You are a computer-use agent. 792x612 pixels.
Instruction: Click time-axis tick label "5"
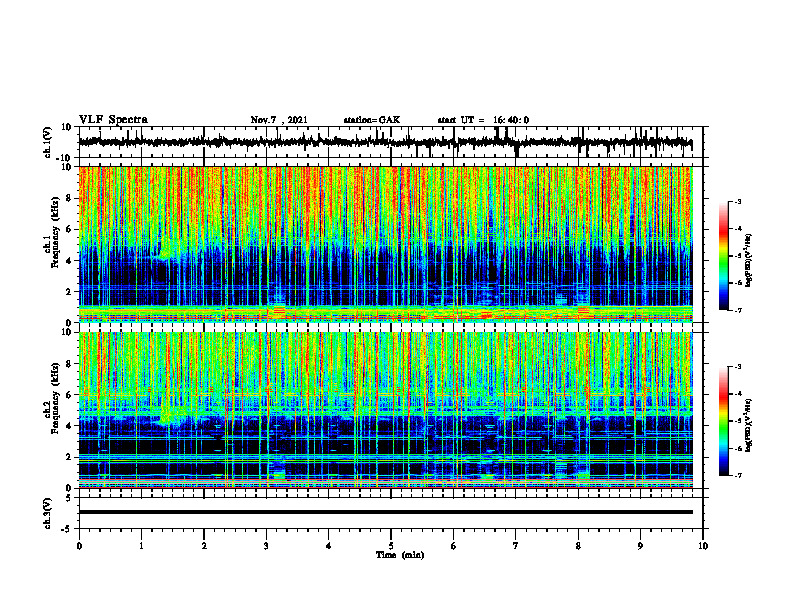coord(391,546)
